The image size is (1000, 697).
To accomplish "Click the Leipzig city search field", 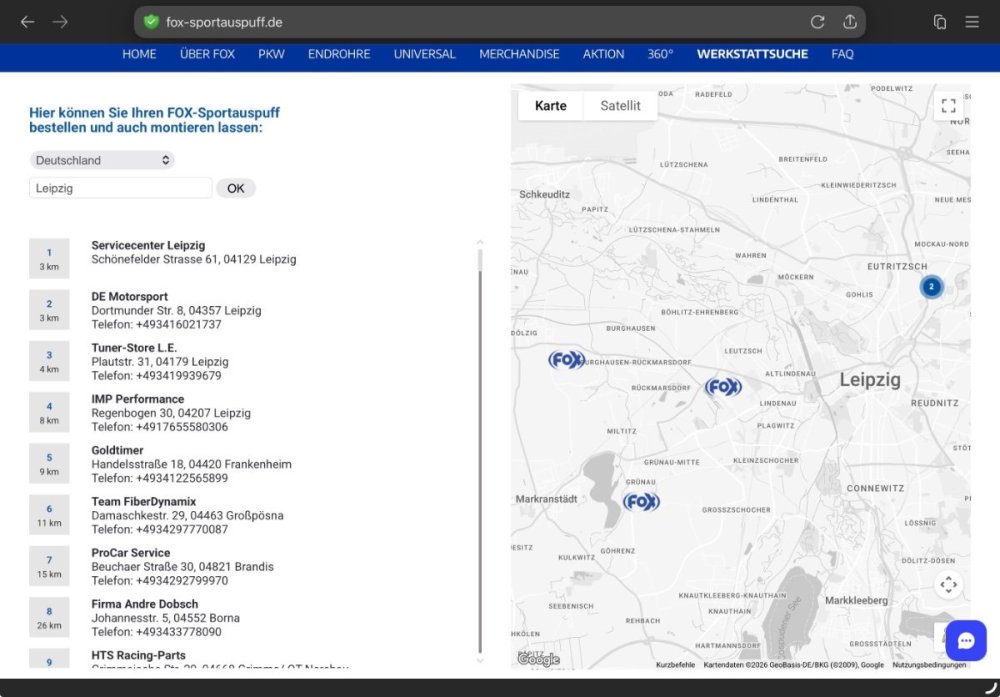I will coord(120,188).
